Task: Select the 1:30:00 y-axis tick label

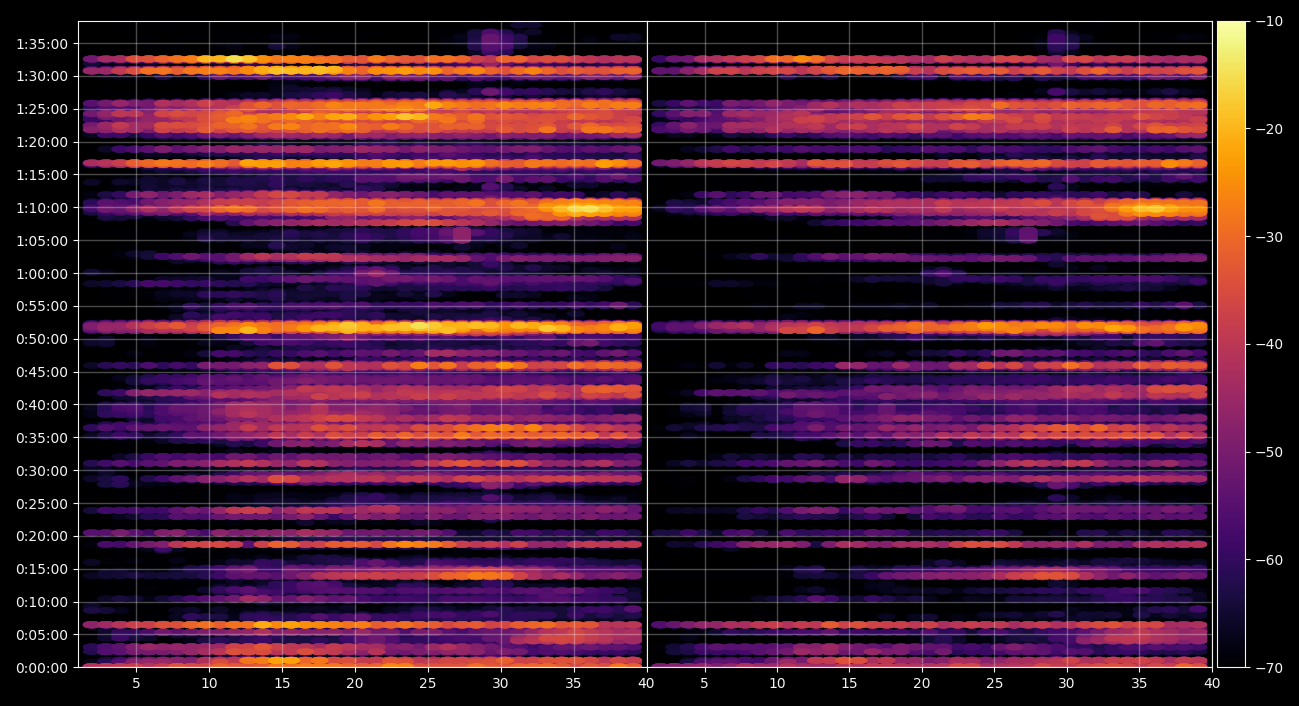Action: 42,76
